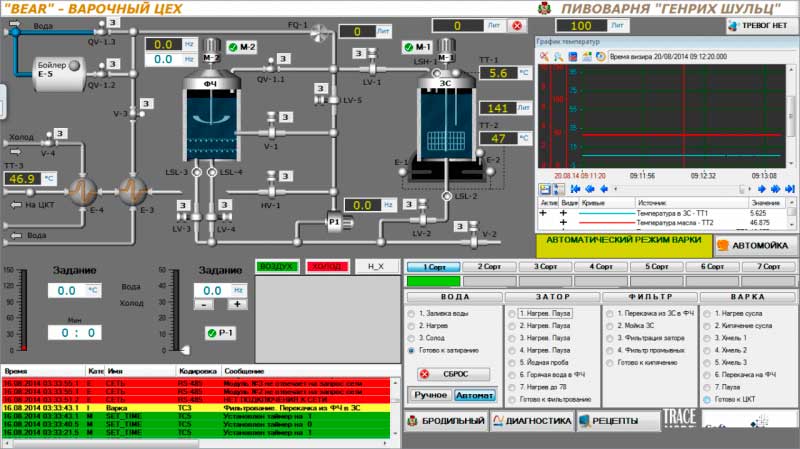This screenshot has height=449, width=800.
Task: Select radio '3. Солод'
Action: 411,338
